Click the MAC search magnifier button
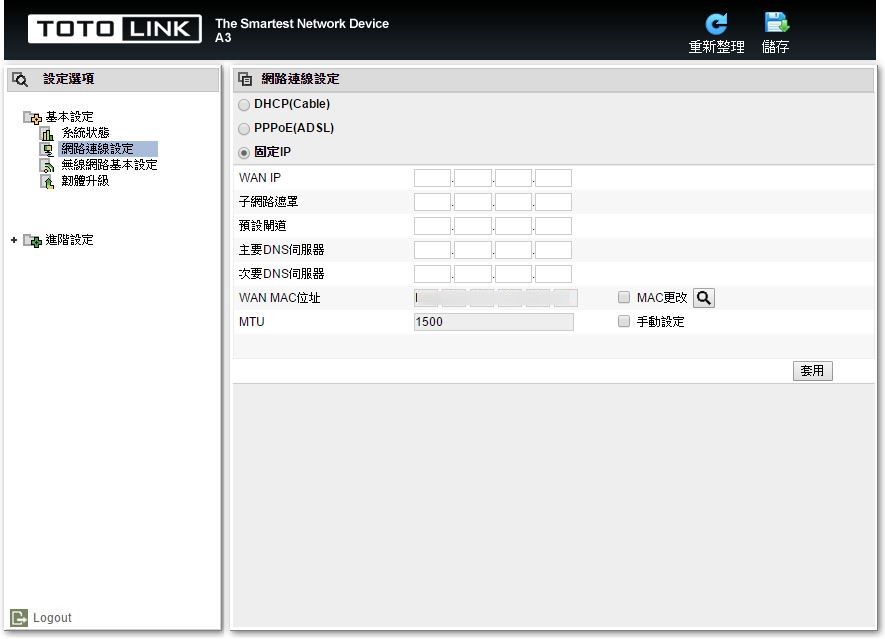 (704, 298)
